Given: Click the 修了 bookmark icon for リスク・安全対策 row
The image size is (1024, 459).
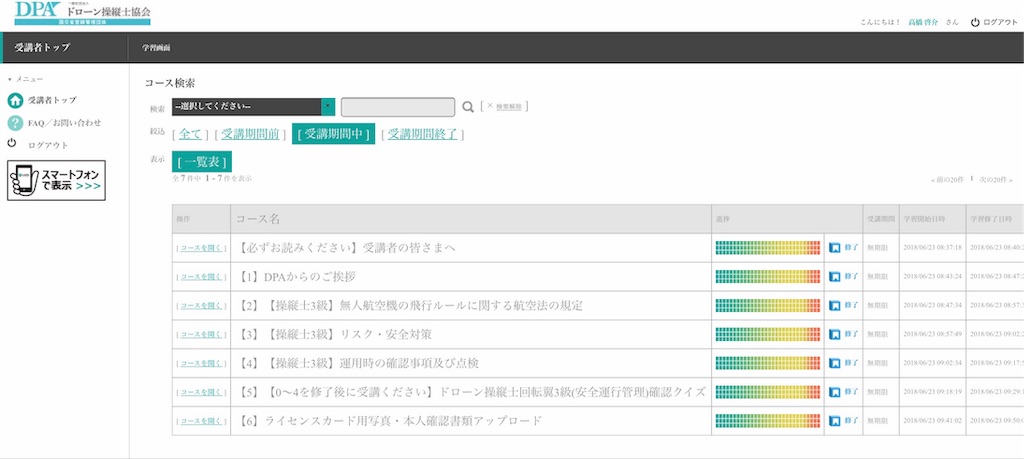Looking at the screenshot, I should point(834,334).
